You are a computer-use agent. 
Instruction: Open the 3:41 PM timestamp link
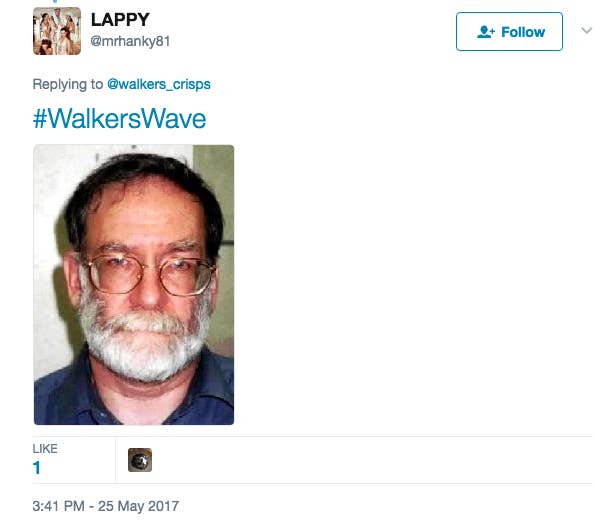(58, 506)
